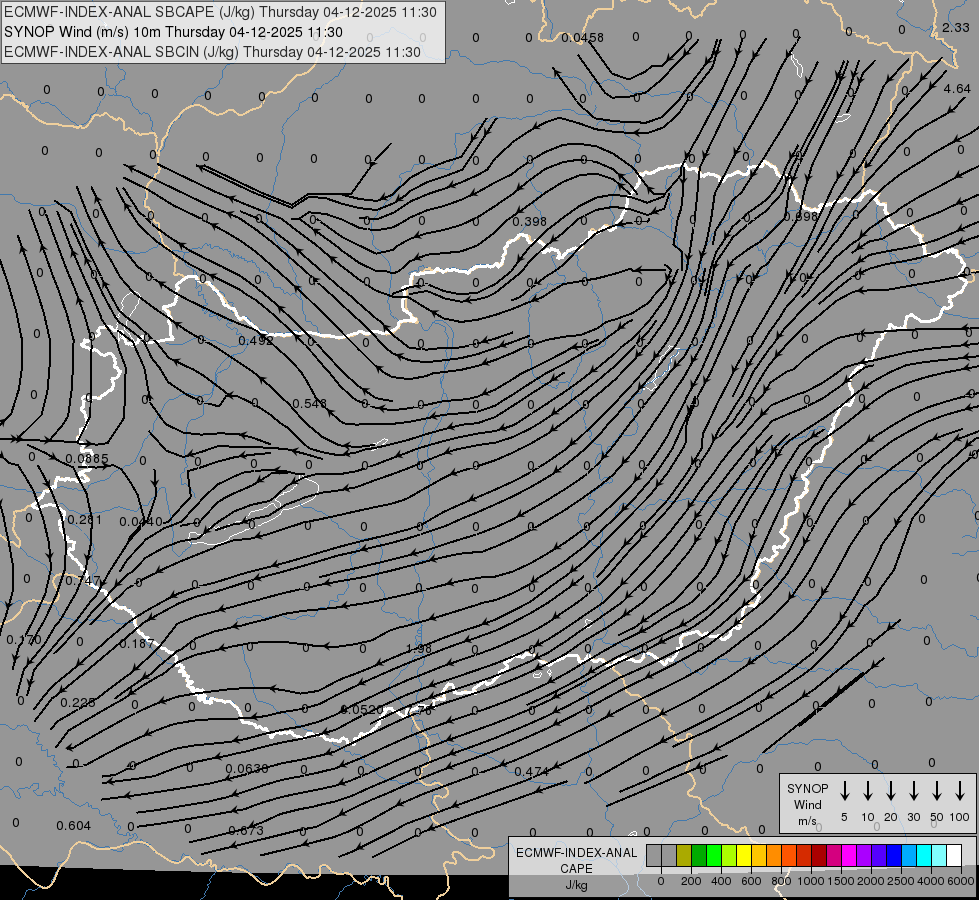Click the J/kg unit label in legend

point(576,885)
